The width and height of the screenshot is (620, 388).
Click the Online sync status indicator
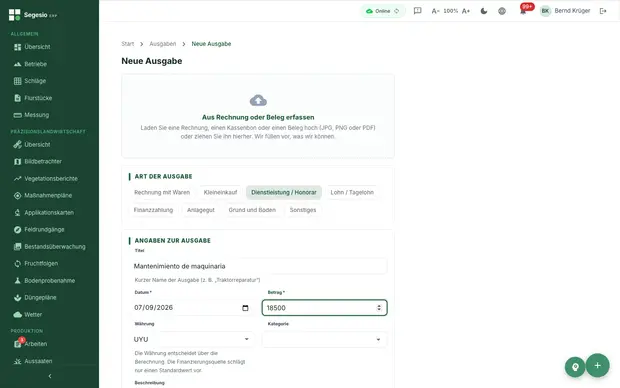click(382, 11)
